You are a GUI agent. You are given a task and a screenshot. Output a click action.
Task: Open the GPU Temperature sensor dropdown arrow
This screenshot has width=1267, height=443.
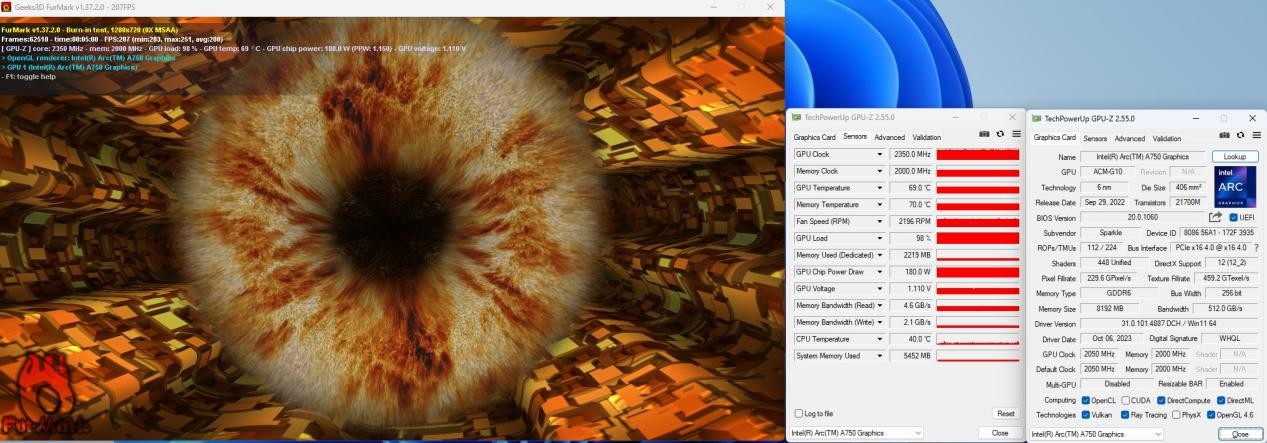coord(880,188)
